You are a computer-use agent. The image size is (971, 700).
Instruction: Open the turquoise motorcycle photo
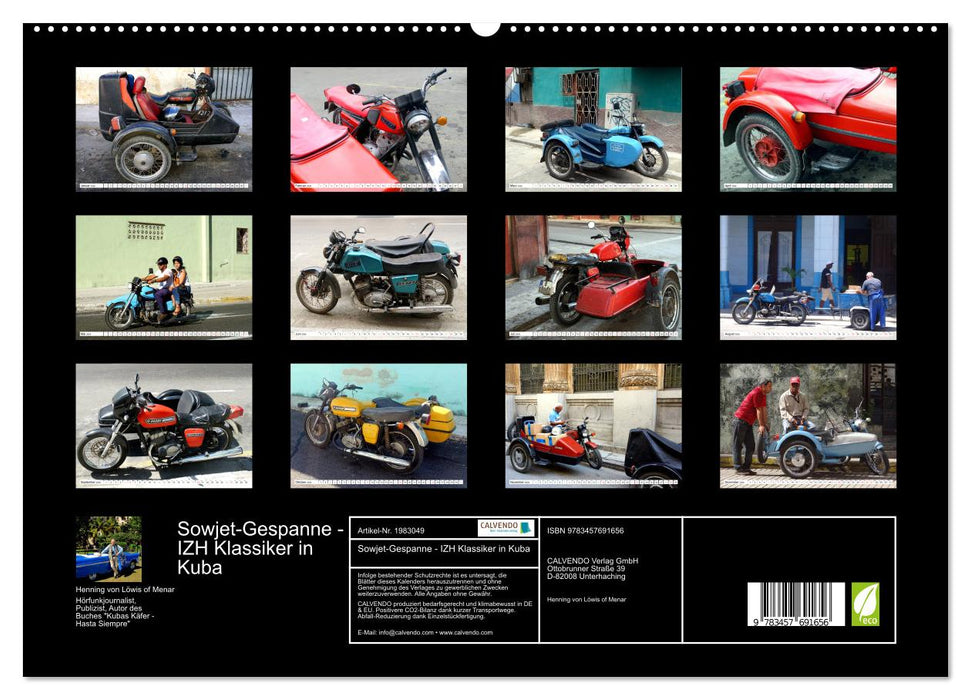click(x=378, y=277)
